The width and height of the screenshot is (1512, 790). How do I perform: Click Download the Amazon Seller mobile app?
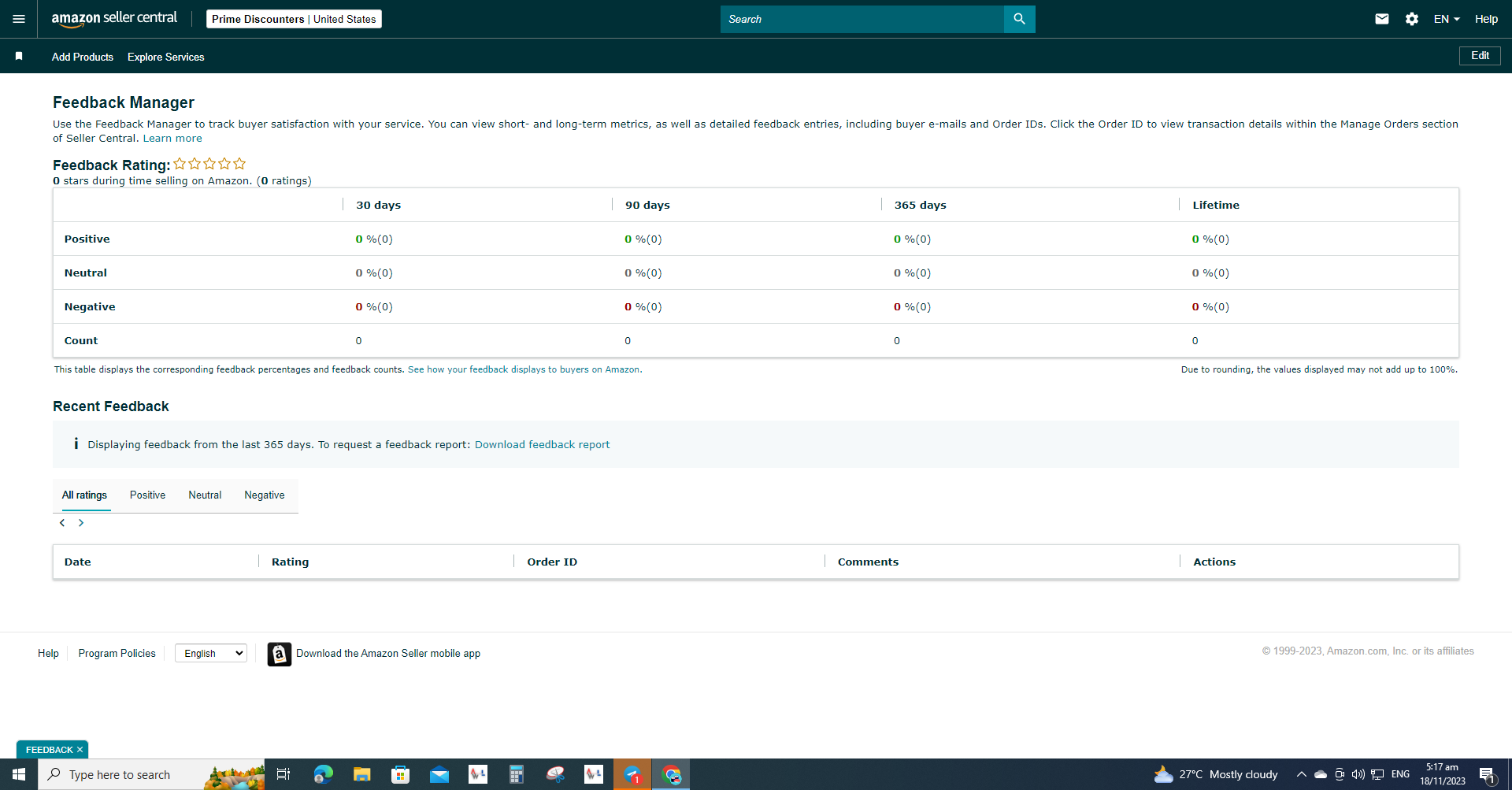pos(388,653)
